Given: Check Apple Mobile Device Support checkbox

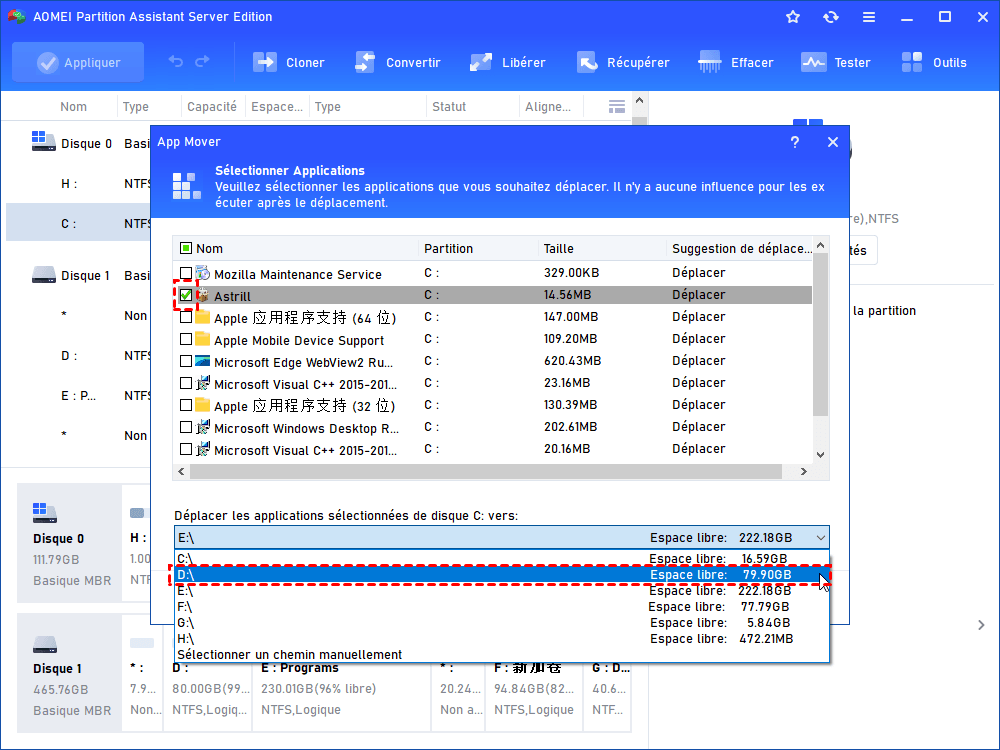Looking at the screenshot, I should coord(186,339).
